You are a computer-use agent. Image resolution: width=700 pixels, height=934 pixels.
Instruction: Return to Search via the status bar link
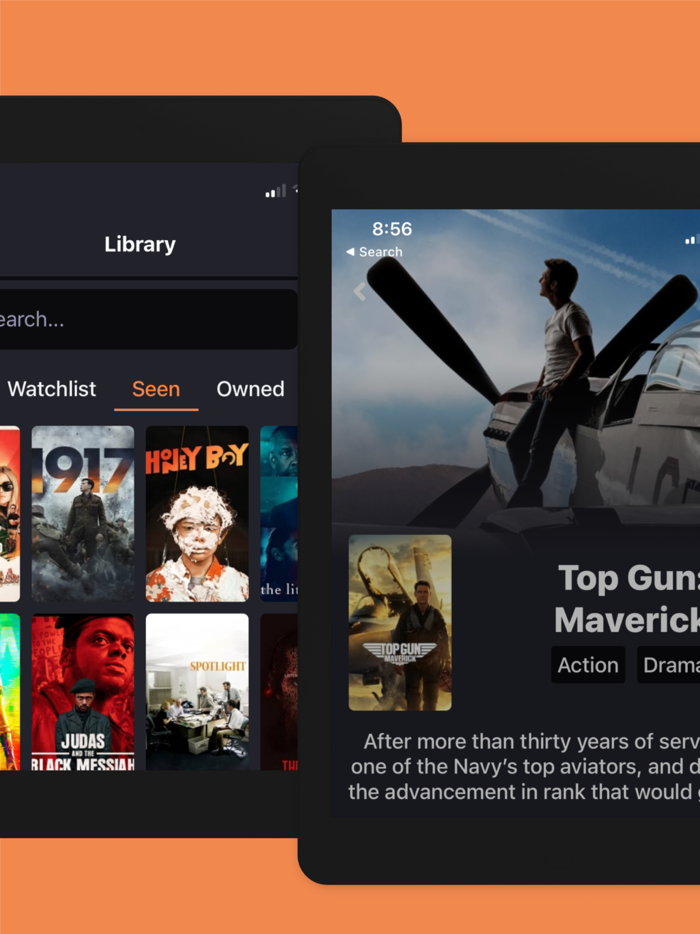click(x=375, y=252)
